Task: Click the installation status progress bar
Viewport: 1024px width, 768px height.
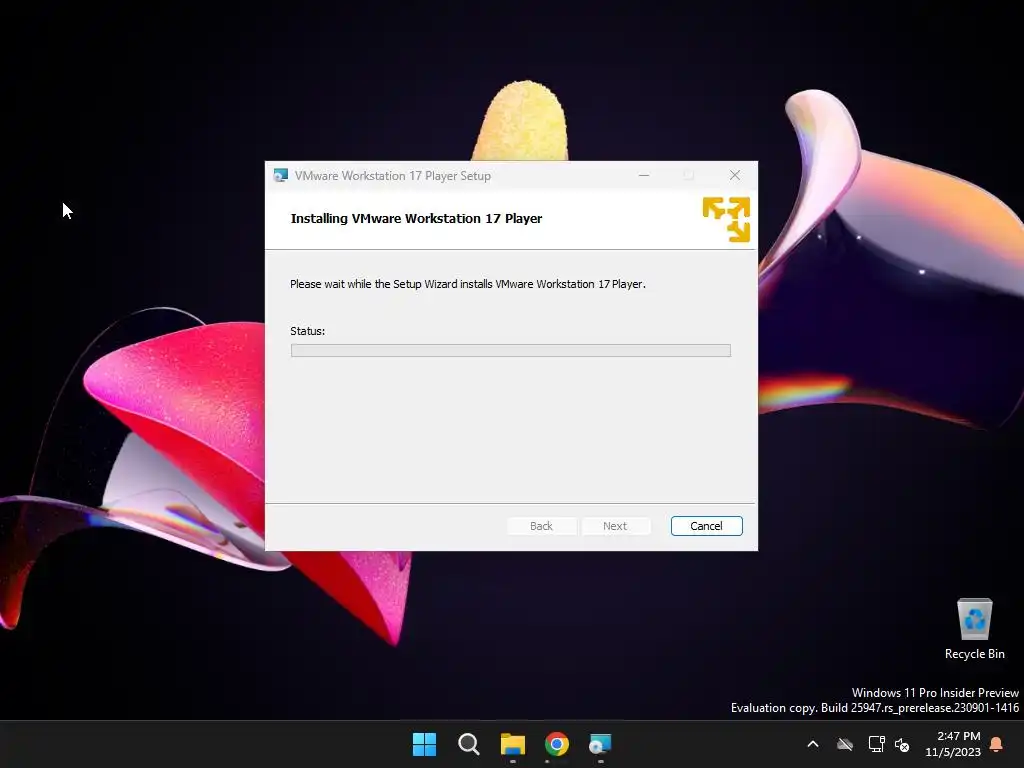Action: click(x=511, y=351)
